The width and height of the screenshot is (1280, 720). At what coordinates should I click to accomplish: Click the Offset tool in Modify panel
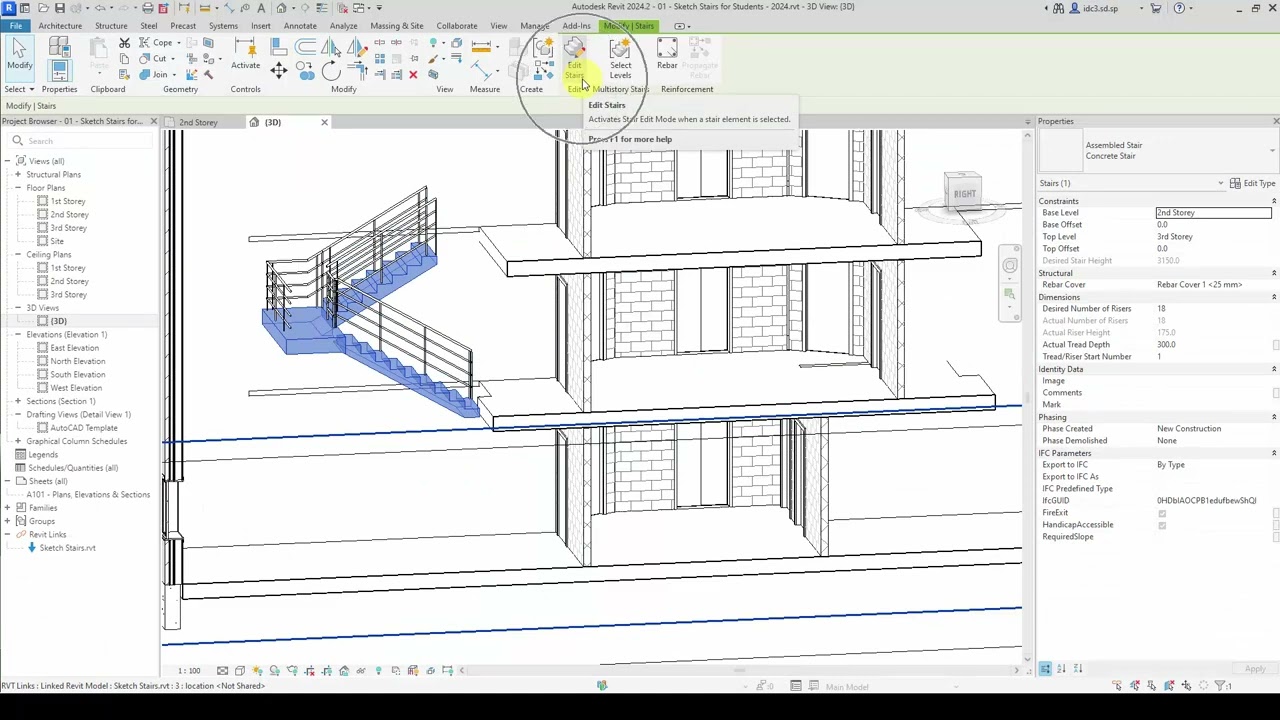305,46
